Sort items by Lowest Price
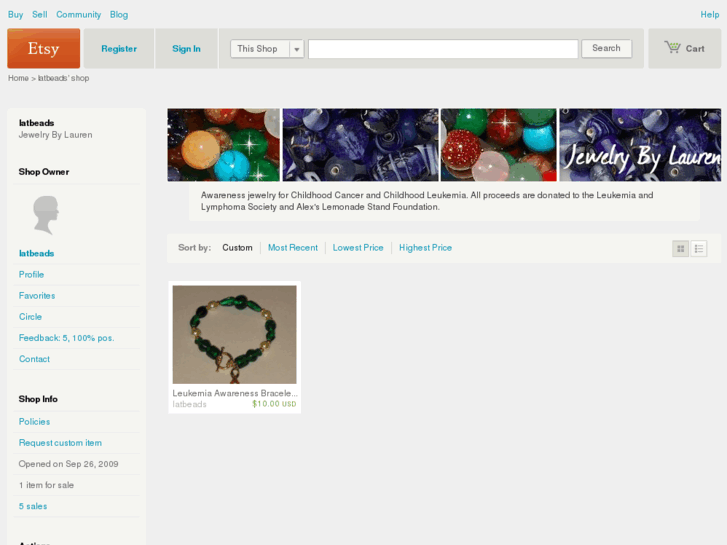Viewport: 727px width, 545px height. tap(358, 248)
